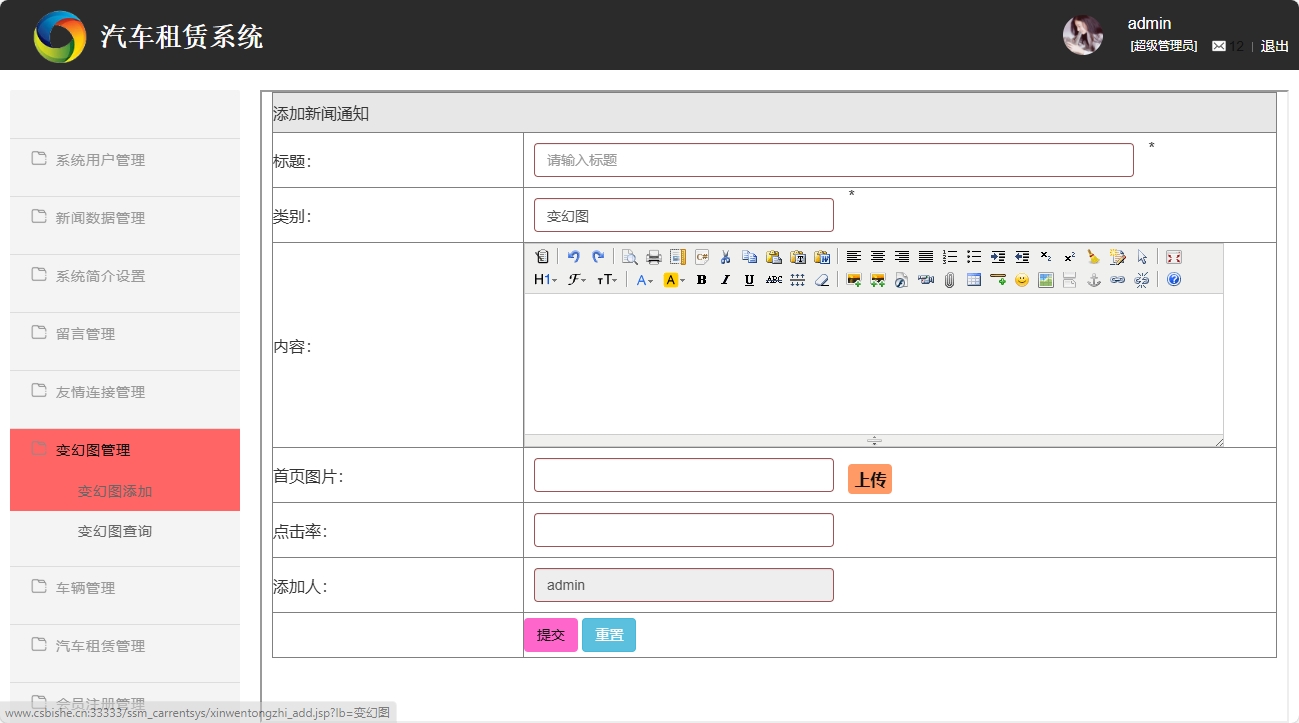
Task: Click the 上传 upload button
Action: click(x=870, y=479)
